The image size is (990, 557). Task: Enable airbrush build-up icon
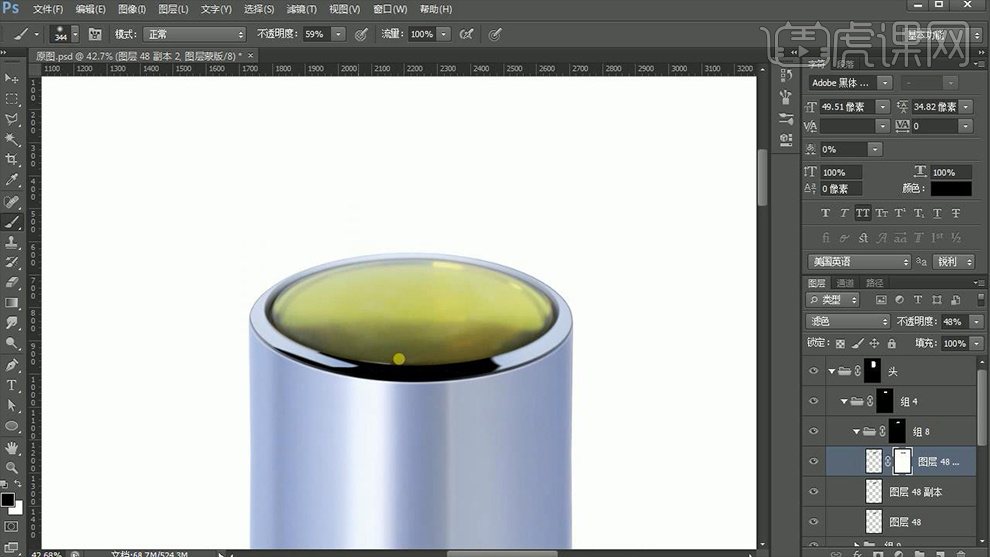coord(466,34)
